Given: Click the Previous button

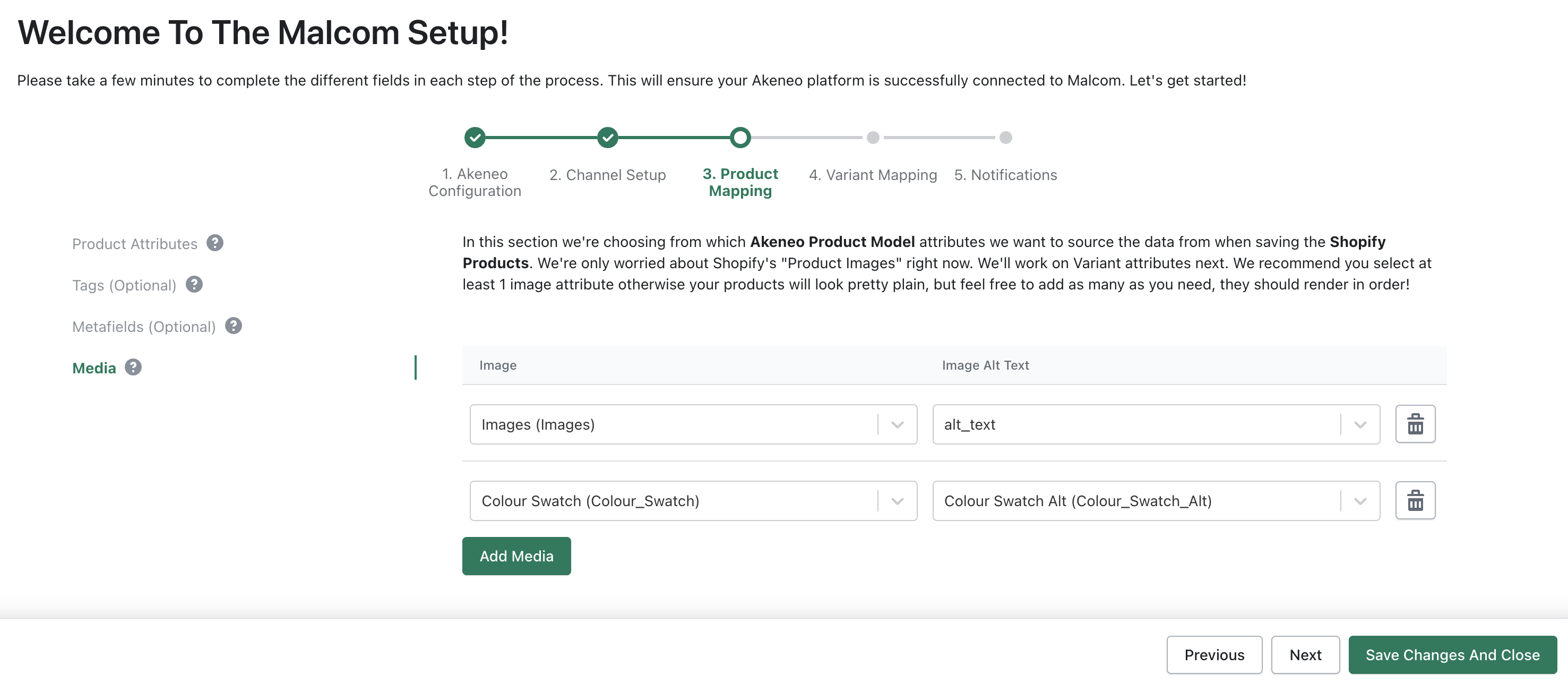Looking at the screenshot, I should pyautogui.click(x=1214, y=655).
